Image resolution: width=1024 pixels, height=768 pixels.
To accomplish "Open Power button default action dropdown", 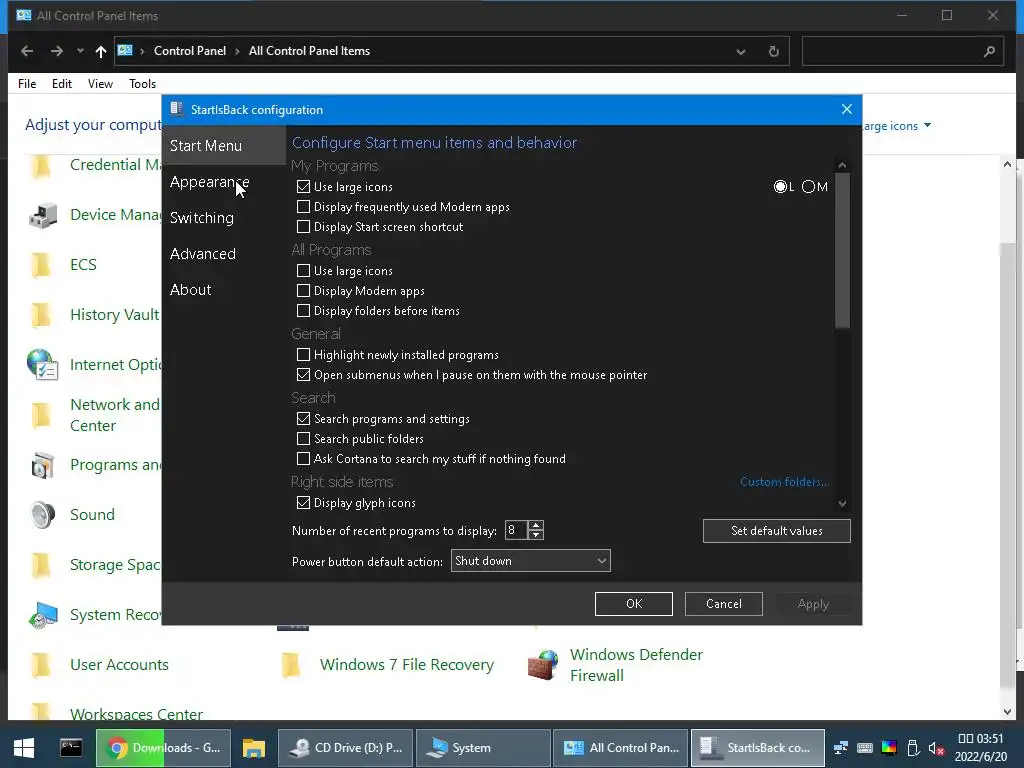I will click(530, 561).
